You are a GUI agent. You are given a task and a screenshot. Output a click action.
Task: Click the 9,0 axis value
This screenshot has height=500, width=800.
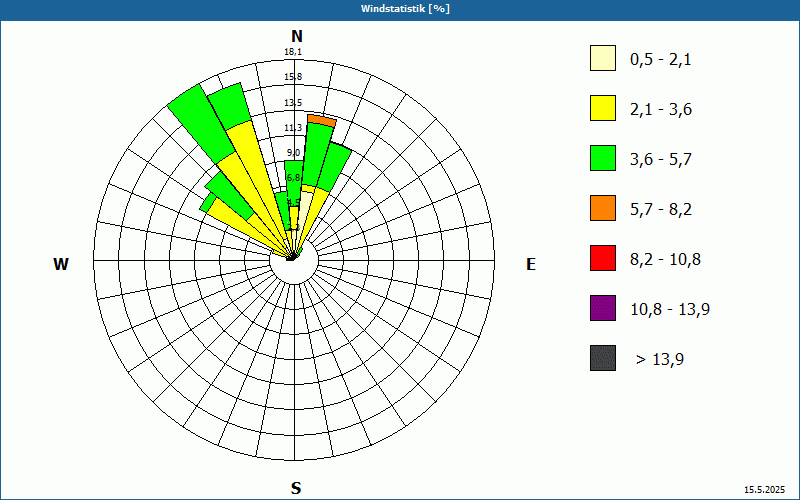click(293, 153)
